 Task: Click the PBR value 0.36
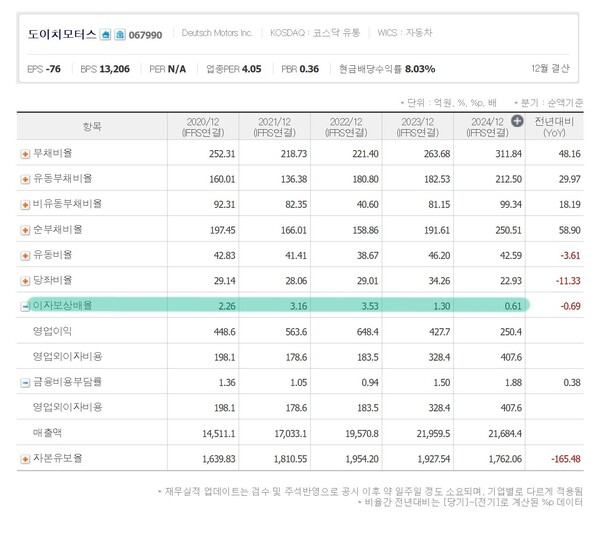[309, 69]
